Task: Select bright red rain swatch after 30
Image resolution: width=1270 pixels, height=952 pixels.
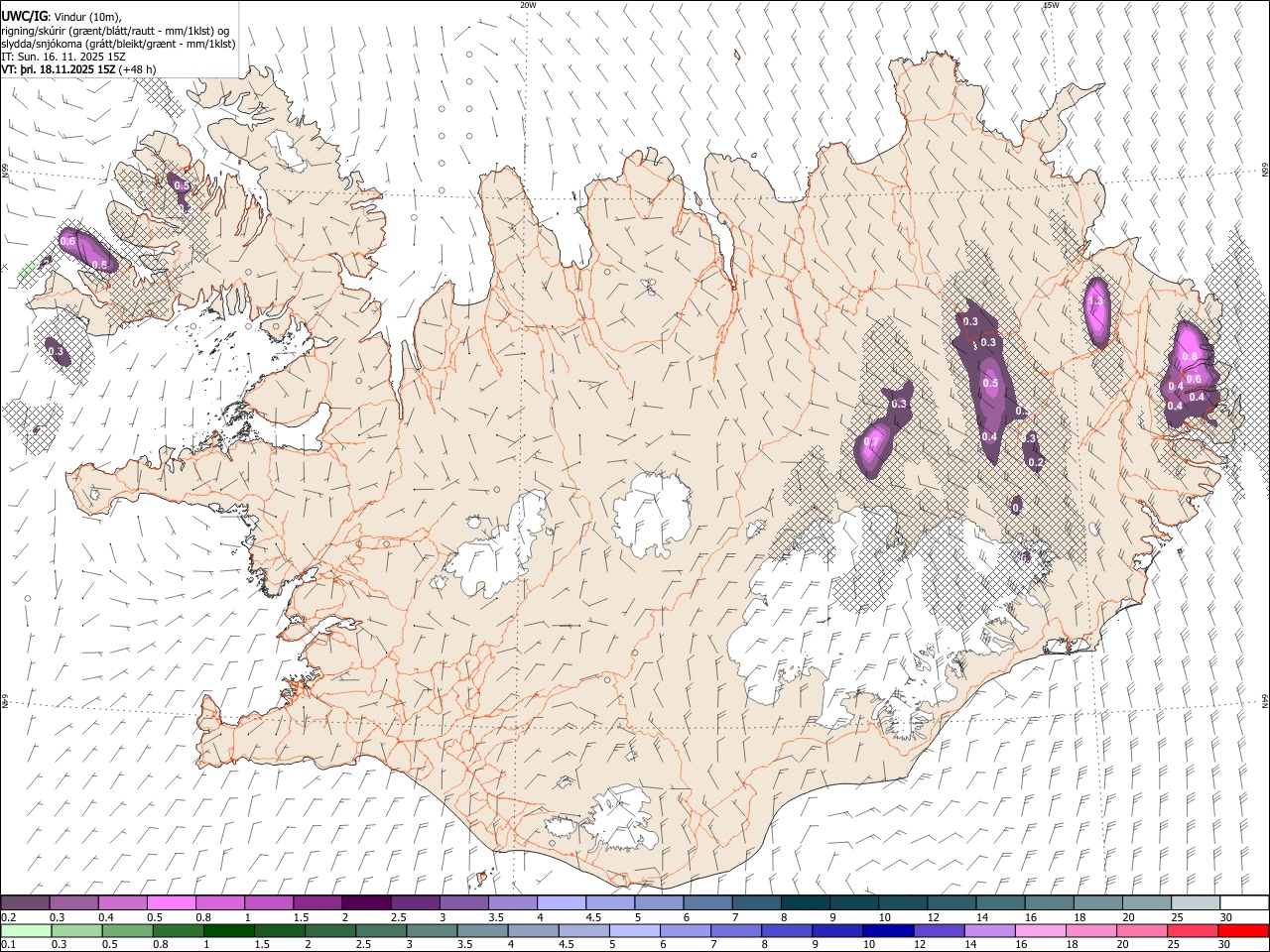Action: (1243, 930)
